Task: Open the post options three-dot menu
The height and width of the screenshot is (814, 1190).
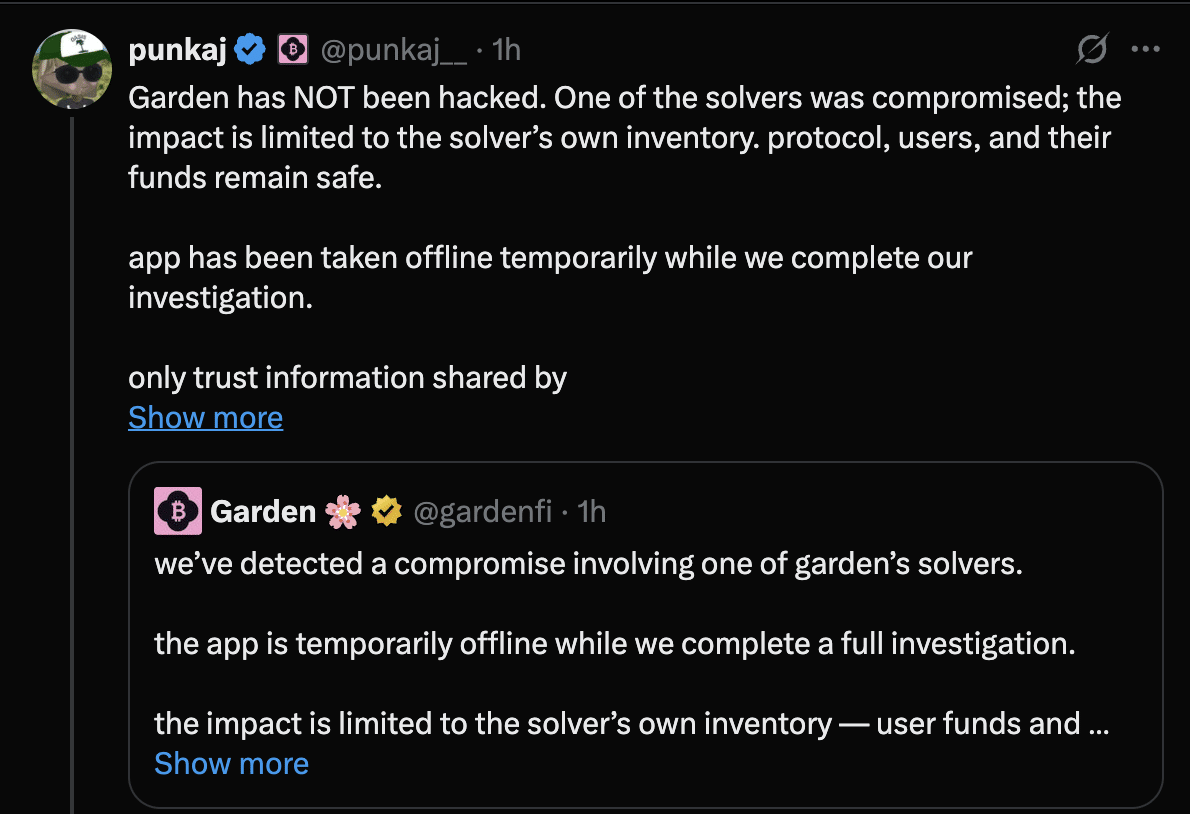Action: pyautogui.click(x=1146, y=48)
